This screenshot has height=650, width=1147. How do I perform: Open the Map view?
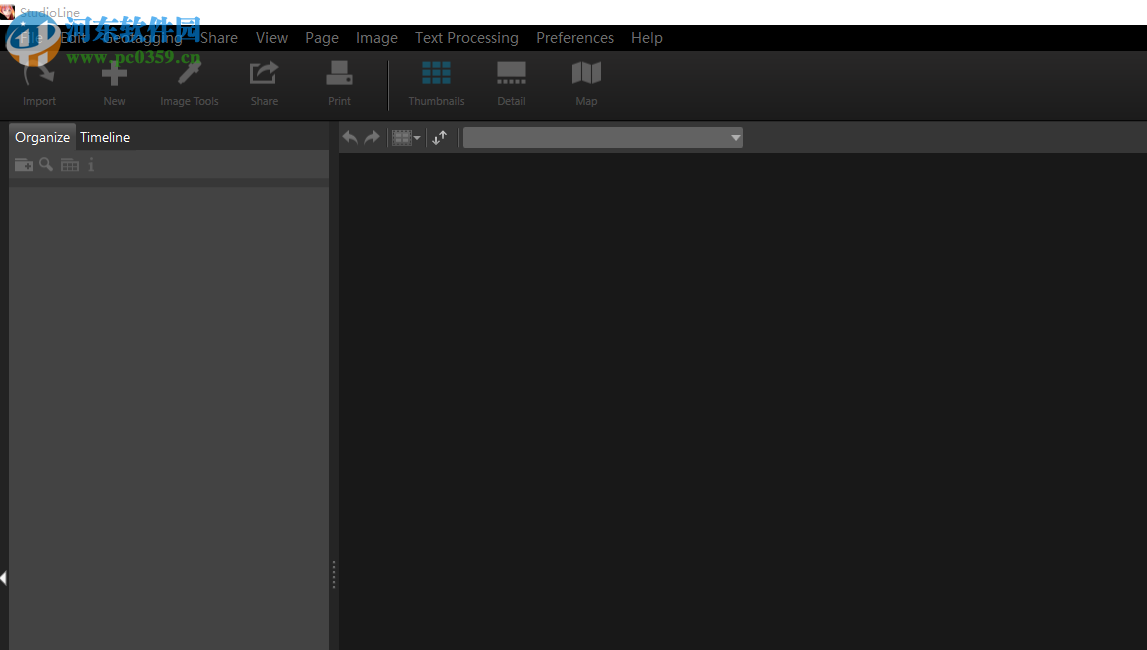click(x=586, y=84)
